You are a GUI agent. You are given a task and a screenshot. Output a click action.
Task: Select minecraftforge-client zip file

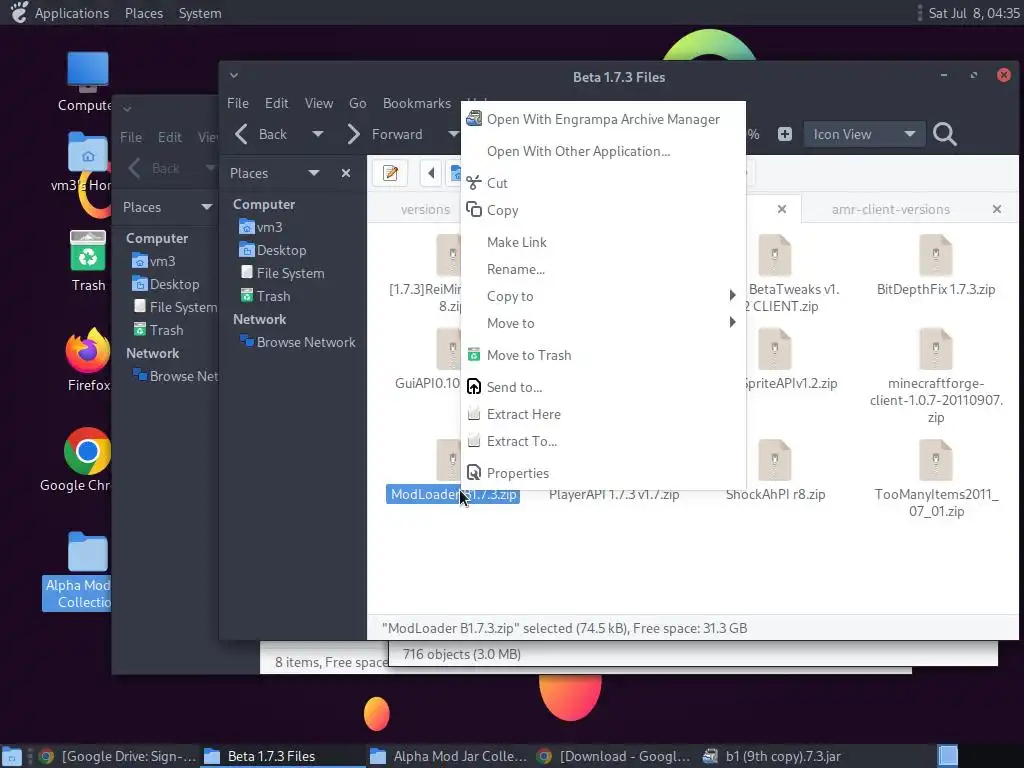[x=936, y=376]
